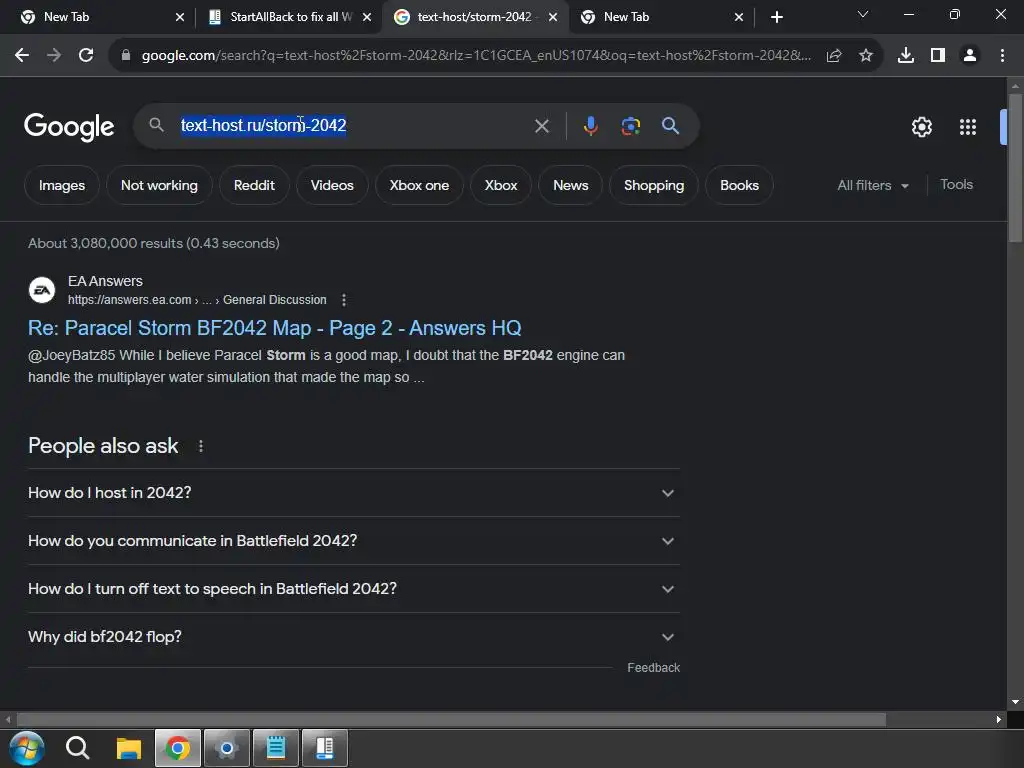Open Chrome three-dot menu

pos(1002,56)
